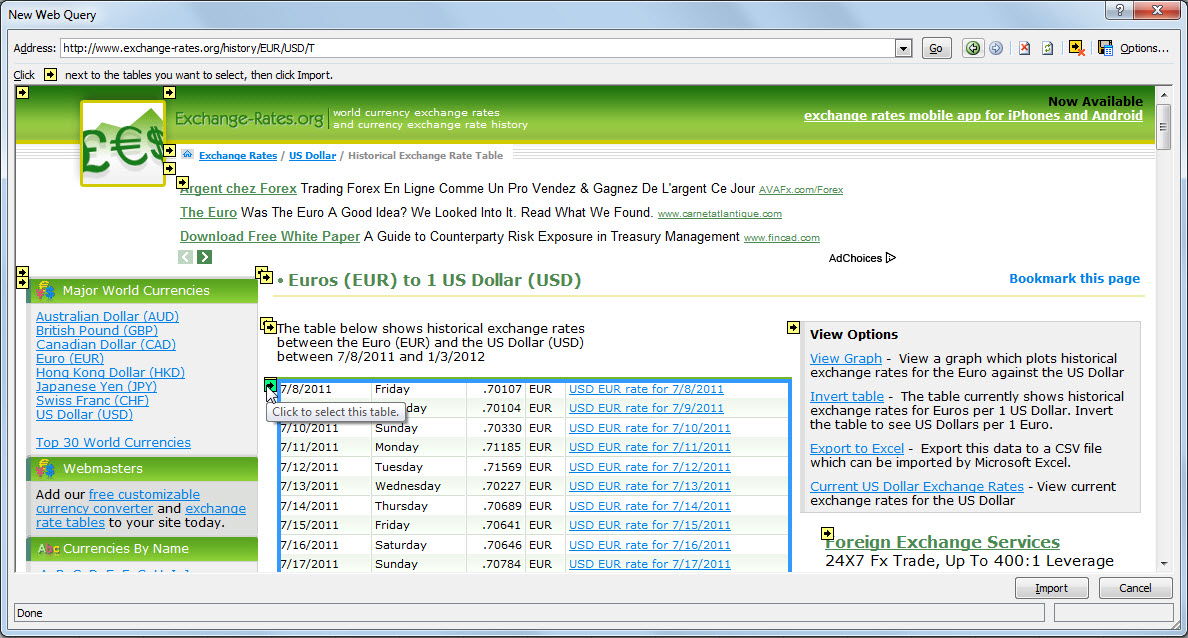
Task: Select the exchange rate data table via green arrow
Action: click(271, 385)
